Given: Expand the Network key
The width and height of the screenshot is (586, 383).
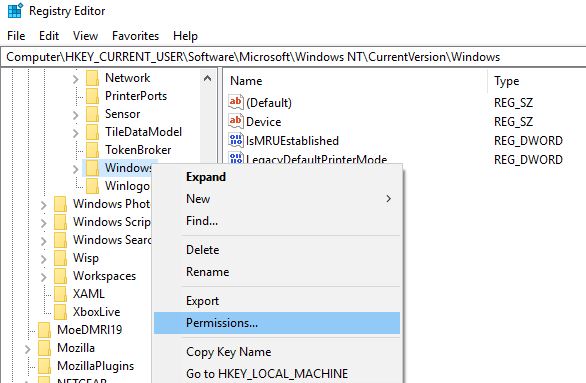Looking at the screenshot, I should click(x=75, y=79).
